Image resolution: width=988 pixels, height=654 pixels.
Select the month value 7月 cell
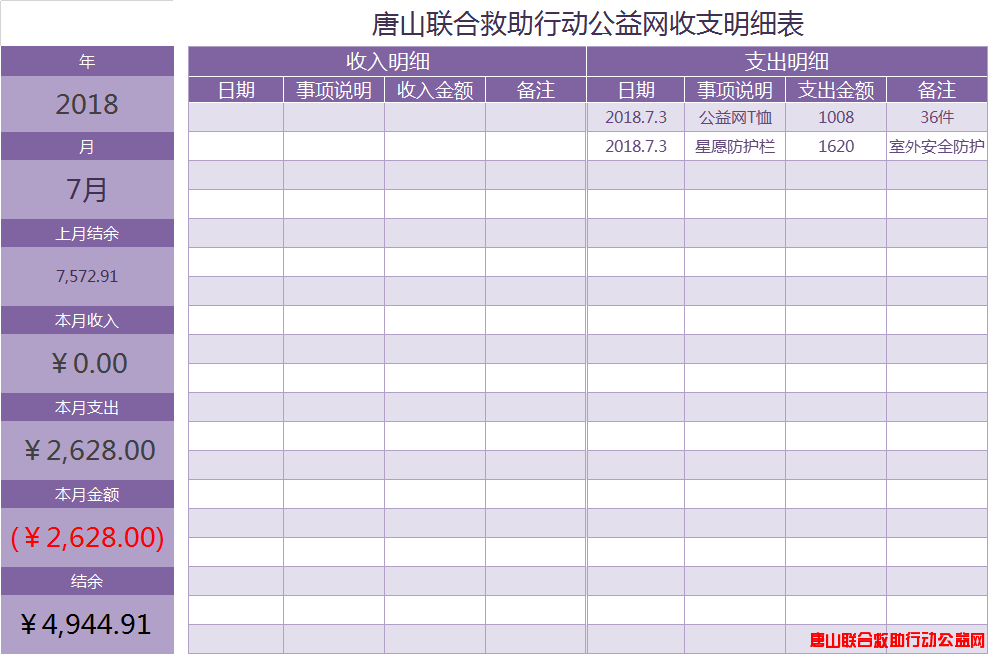pyautogui.click(x=87, y=189)
